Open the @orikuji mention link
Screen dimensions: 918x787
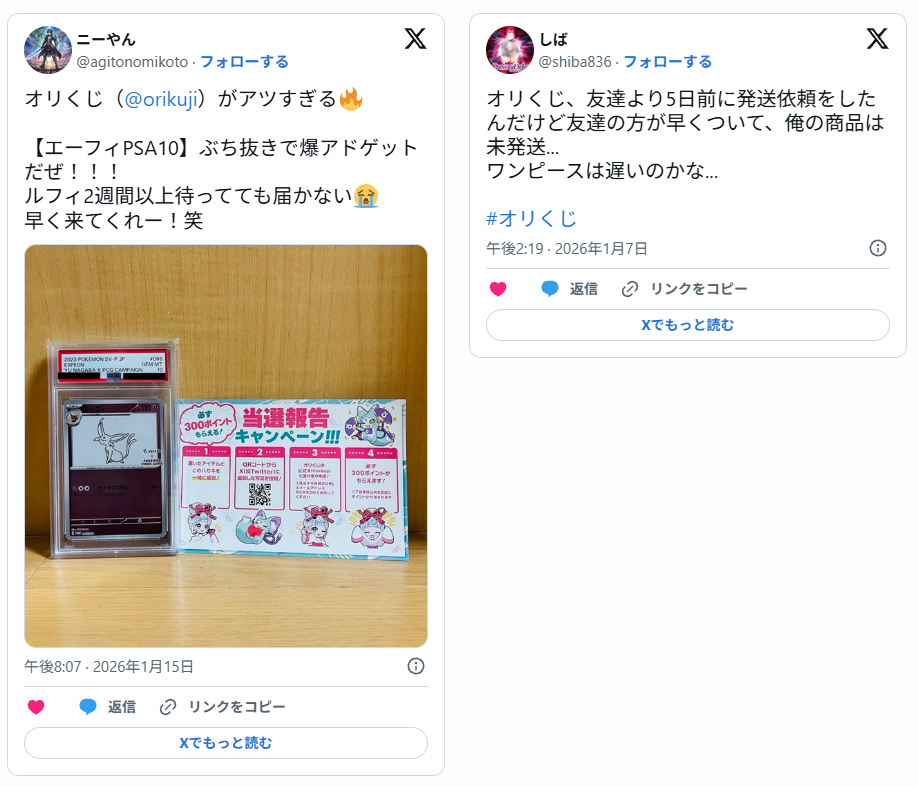(161, 99)
